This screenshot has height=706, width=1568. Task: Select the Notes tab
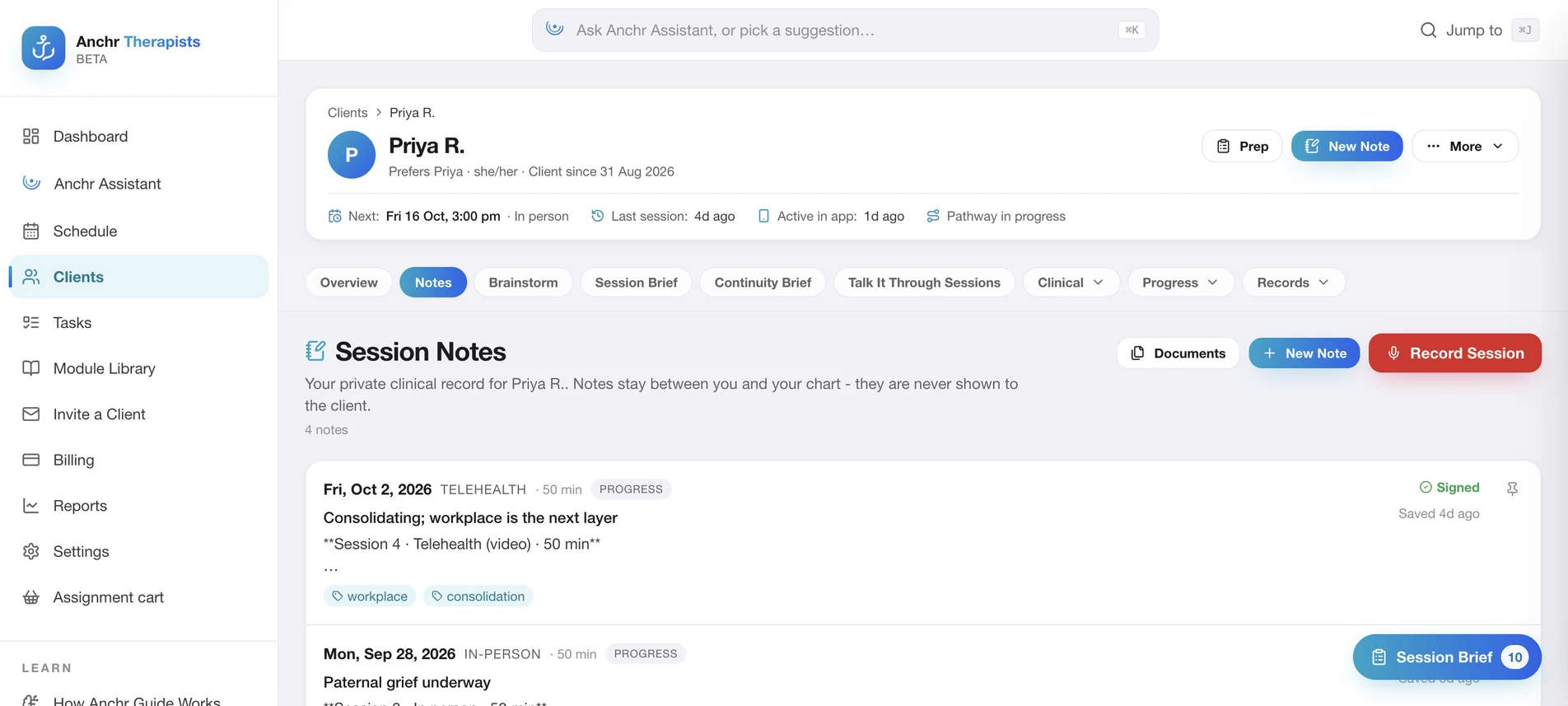[433, 283]
